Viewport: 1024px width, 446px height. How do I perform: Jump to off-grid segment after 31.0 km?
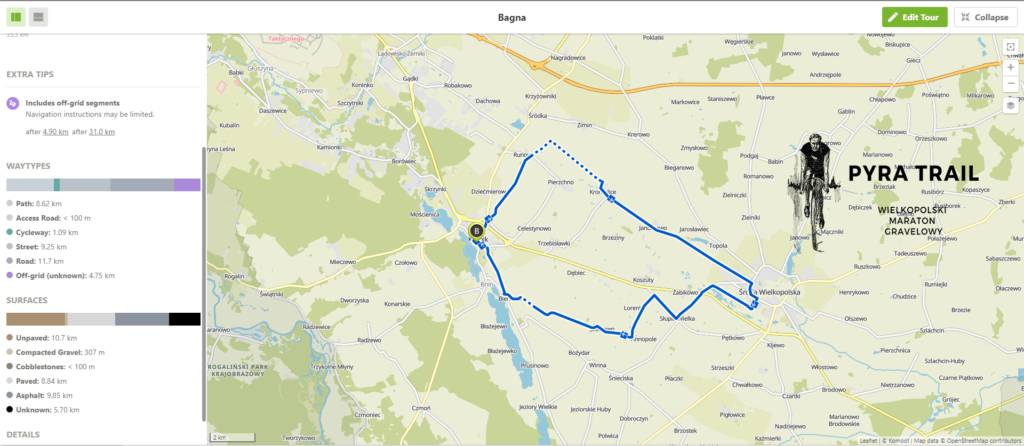tap(102, 132)
